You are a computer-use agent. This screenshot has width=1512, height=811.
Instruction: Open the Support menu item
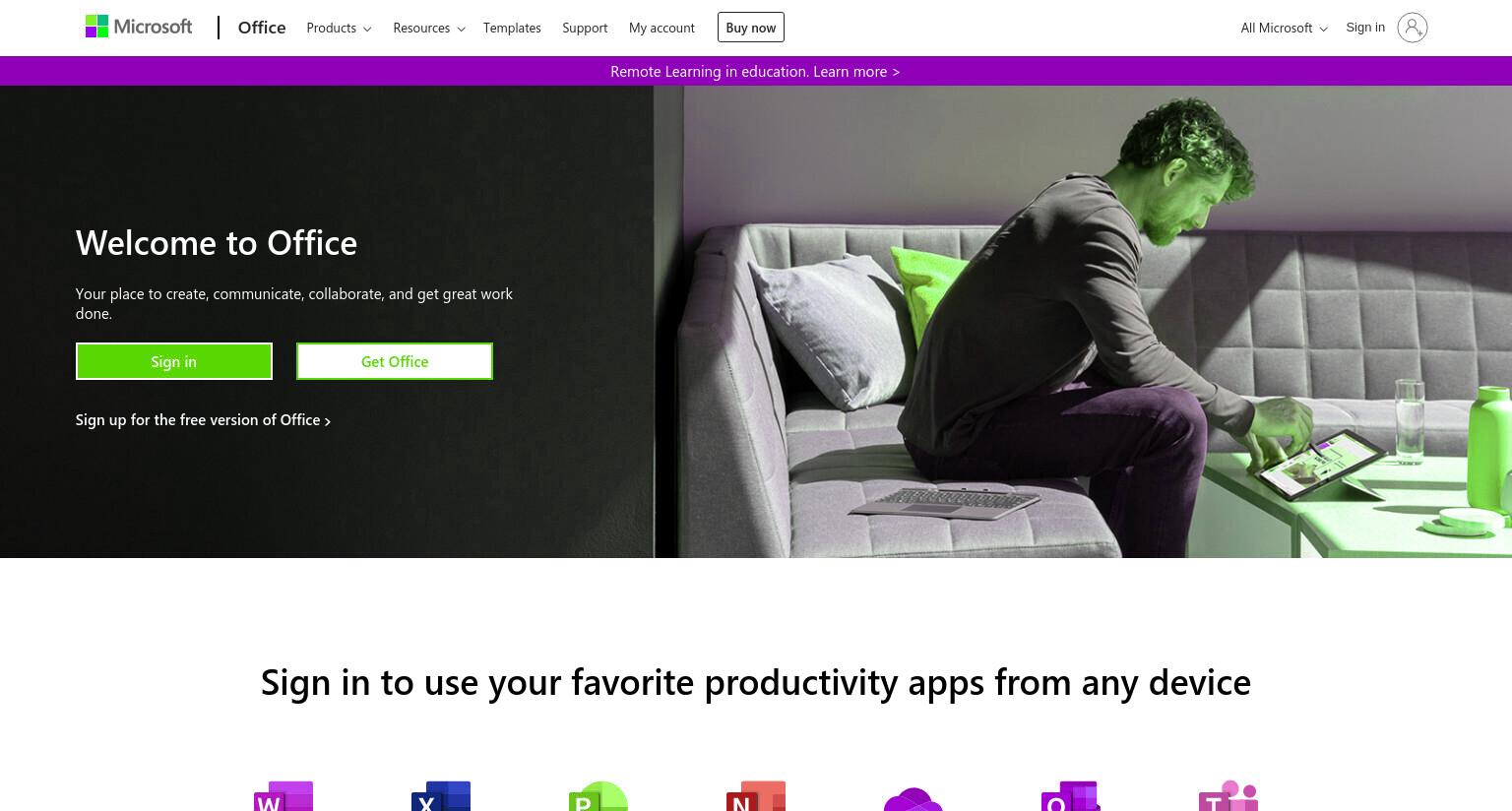(585, 28)
